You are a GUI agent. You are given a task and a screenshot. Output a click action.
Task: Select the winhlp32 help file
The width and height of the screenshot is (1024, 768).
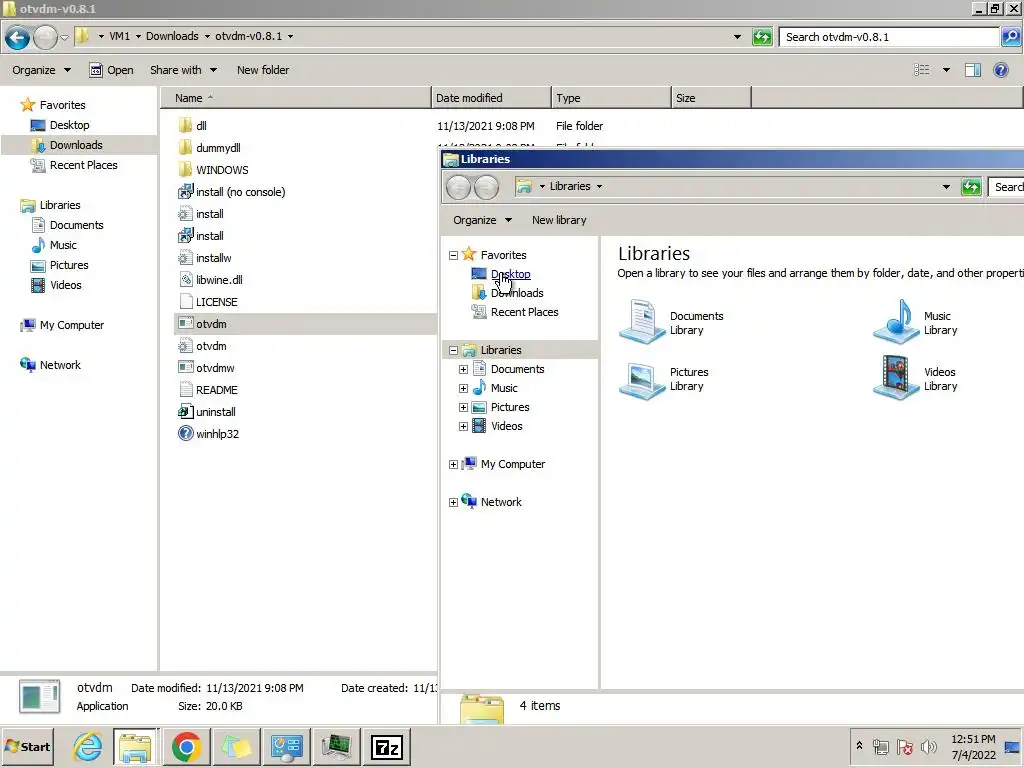click(208, 434)
